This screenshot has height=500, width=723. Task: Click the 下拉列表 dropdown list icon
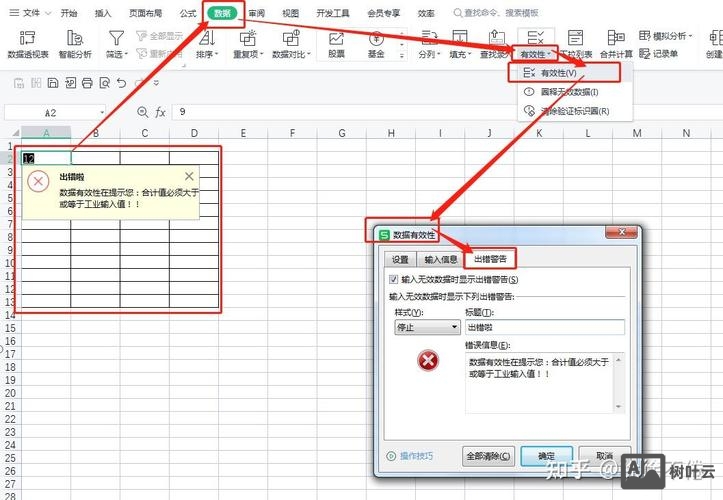575,38
